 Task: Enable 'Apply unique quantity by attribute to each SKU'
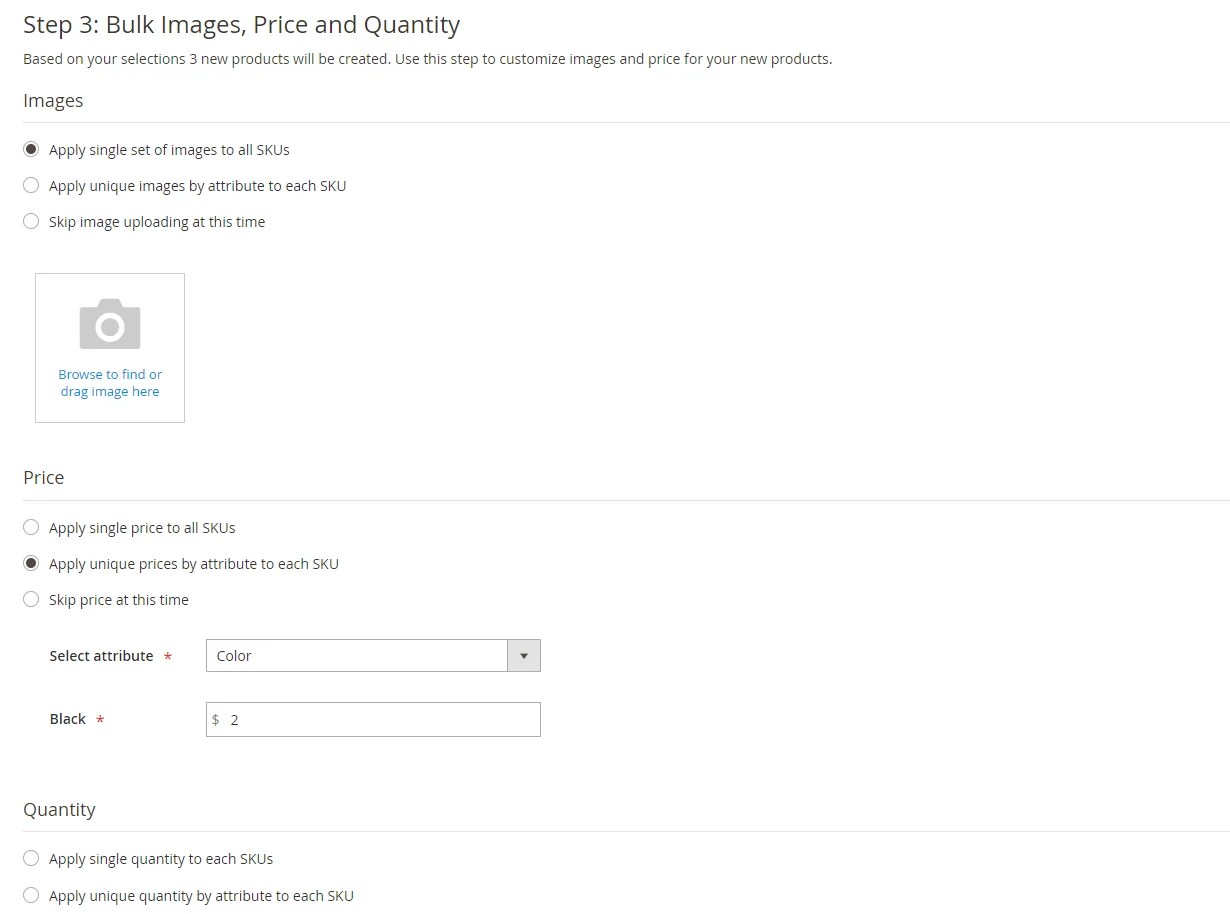coord(31,894)
